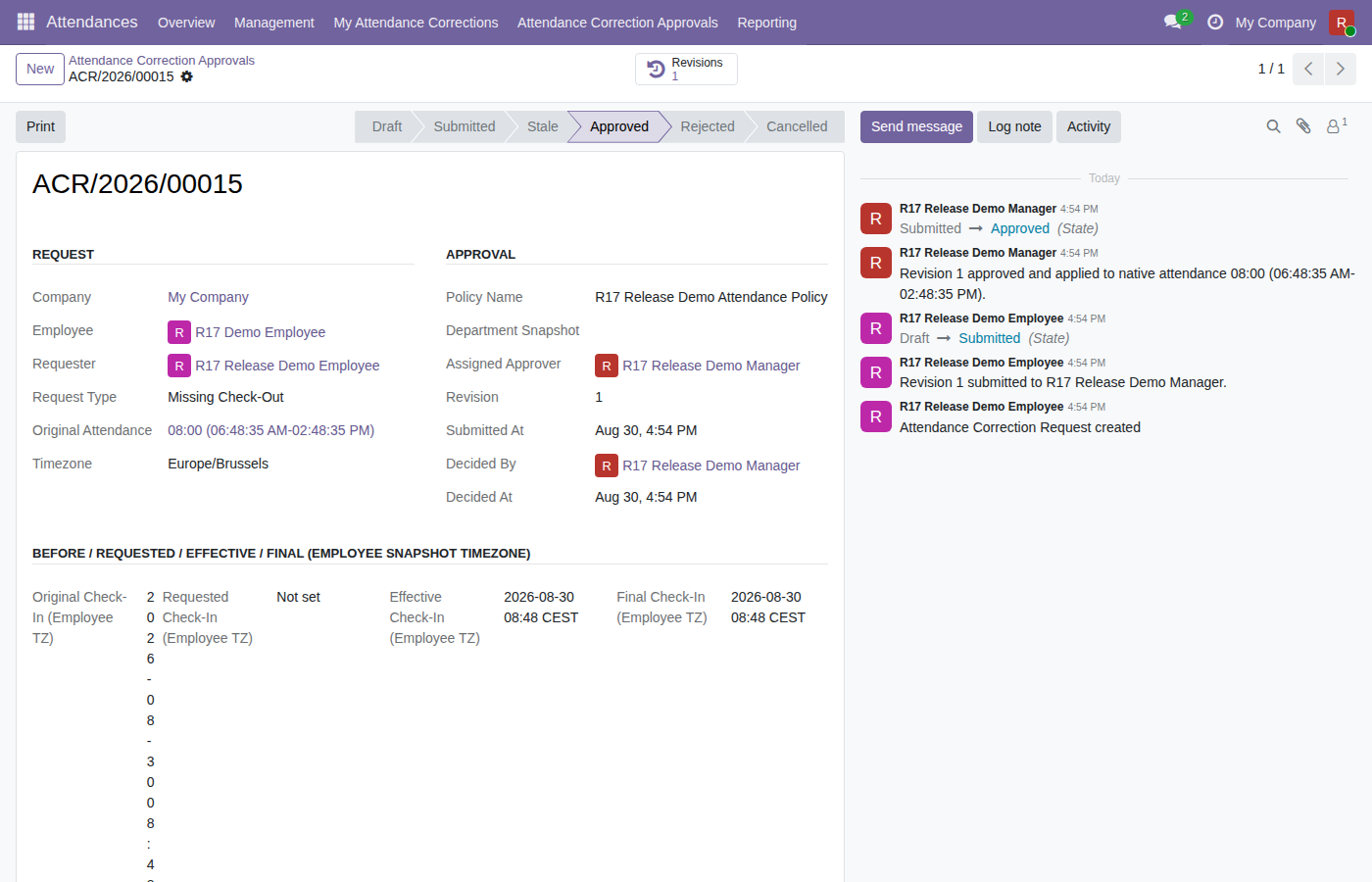This screenshot has width=1372, height=882.
Task: Select the Stale status stage
Action: point(543,126)
